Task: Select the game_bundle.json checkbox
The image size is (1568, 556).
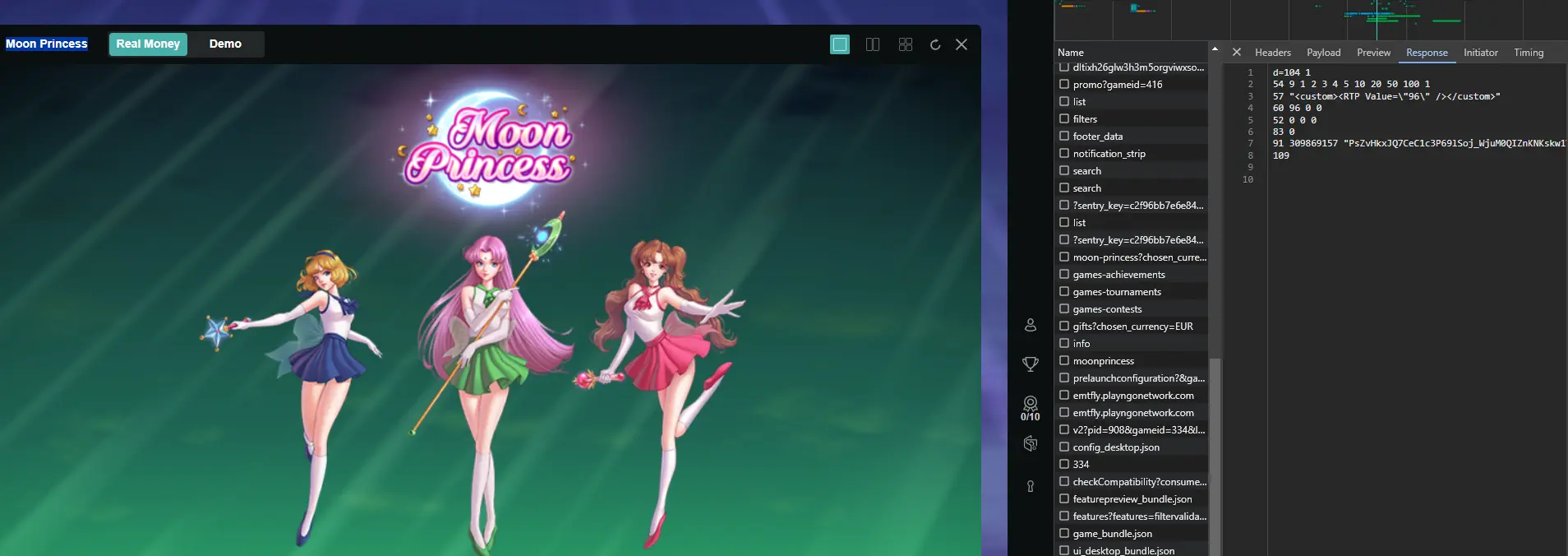Action: [1064, 533]
